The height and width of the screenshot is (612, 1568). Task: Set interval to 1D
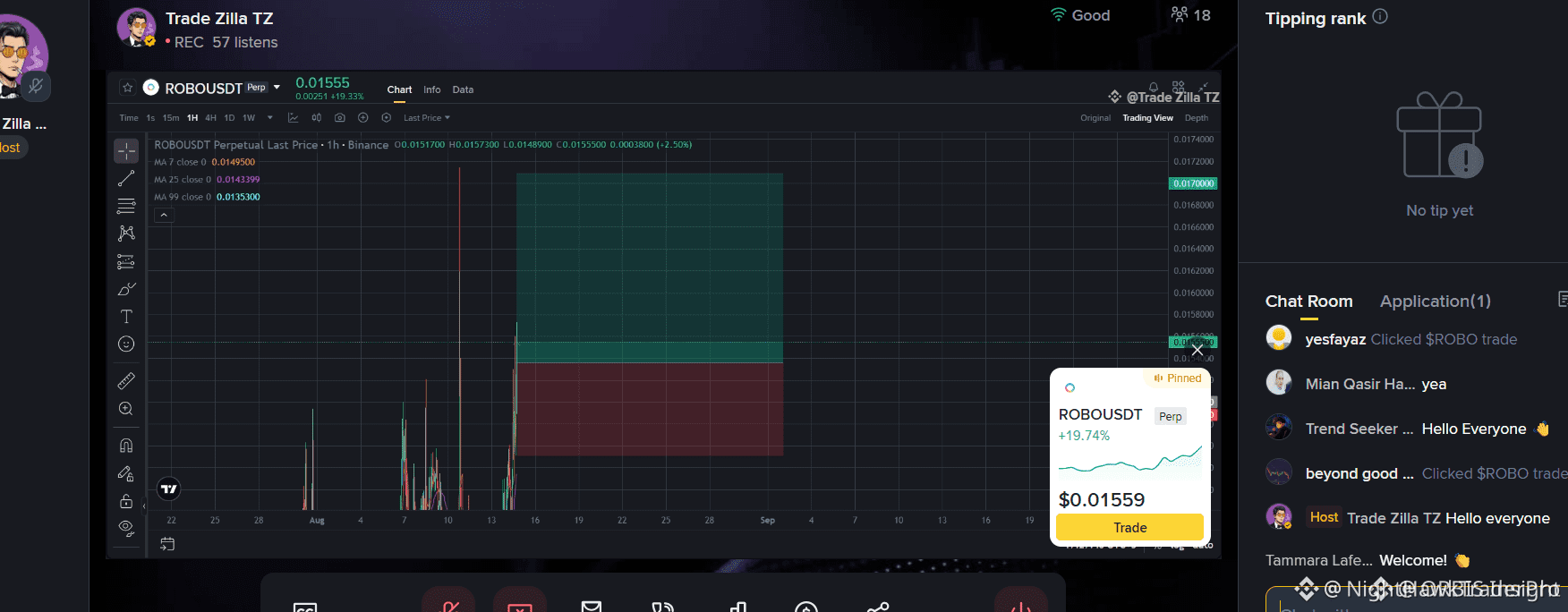(x=229, y=118)
